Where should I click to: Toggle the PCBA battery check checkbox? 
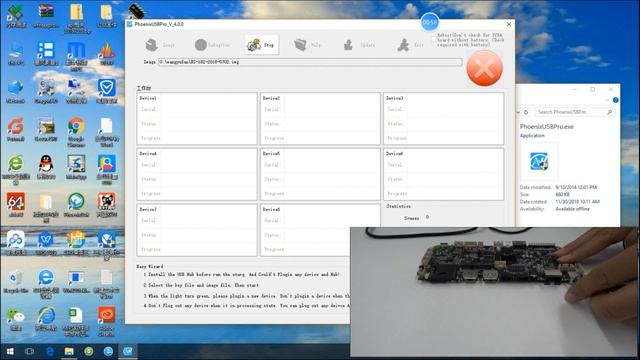[434, 40]
